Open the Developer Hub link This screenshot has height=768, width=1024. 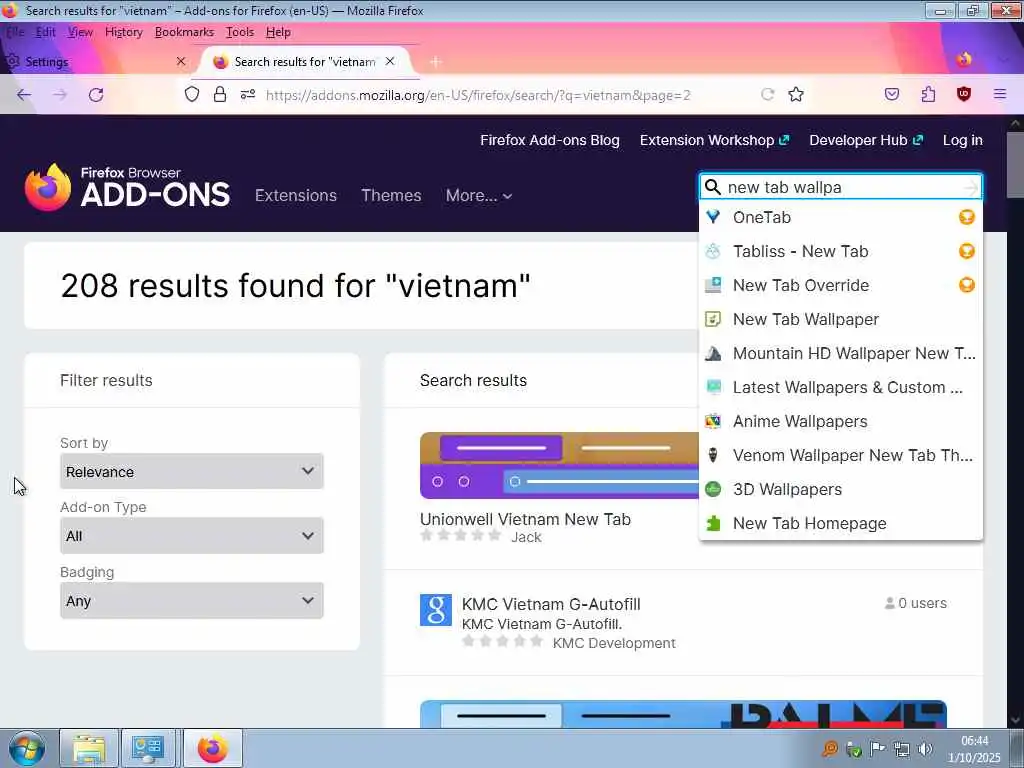pyautogui.click(x=866, y=140)
